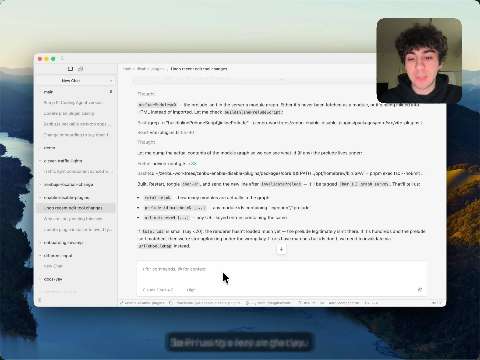The image size is (480, 360).
Task: Toggle the sidebar panel icon in the header
Action: point(70,69)
